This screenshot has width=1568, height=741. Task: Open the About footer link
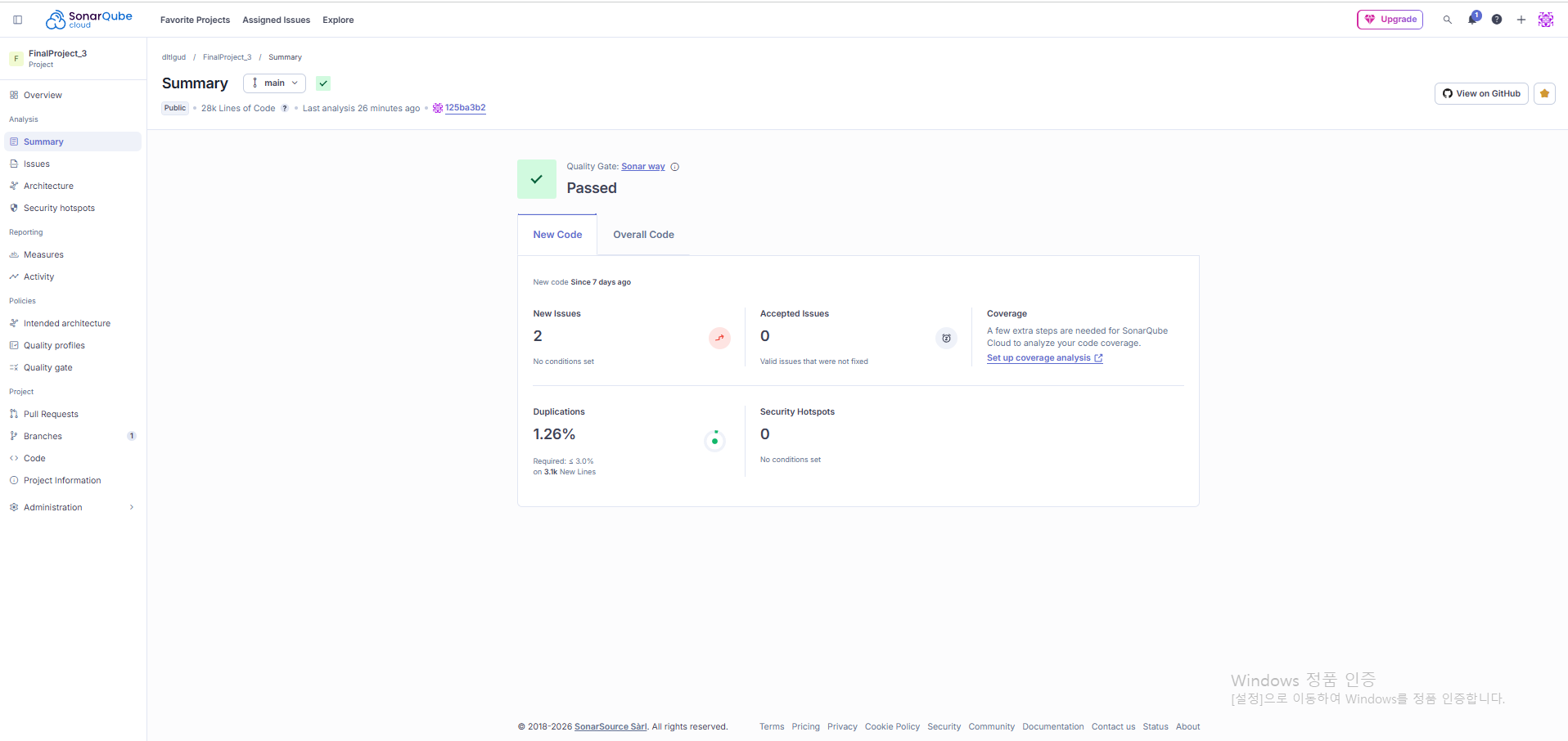click(x=1188, y=727)
